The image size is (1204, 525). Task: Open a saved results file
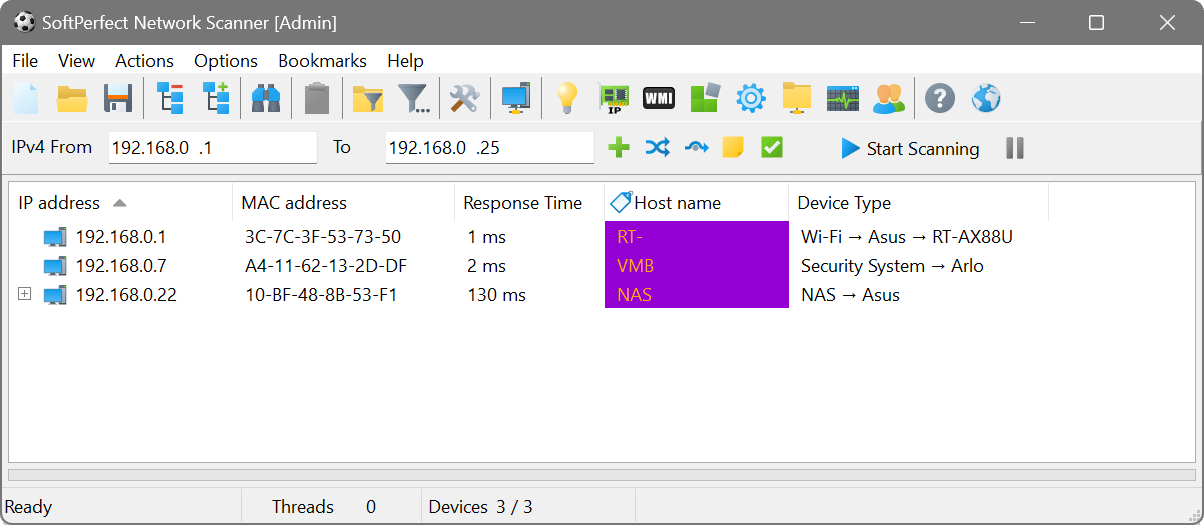[x=72, y=98]
